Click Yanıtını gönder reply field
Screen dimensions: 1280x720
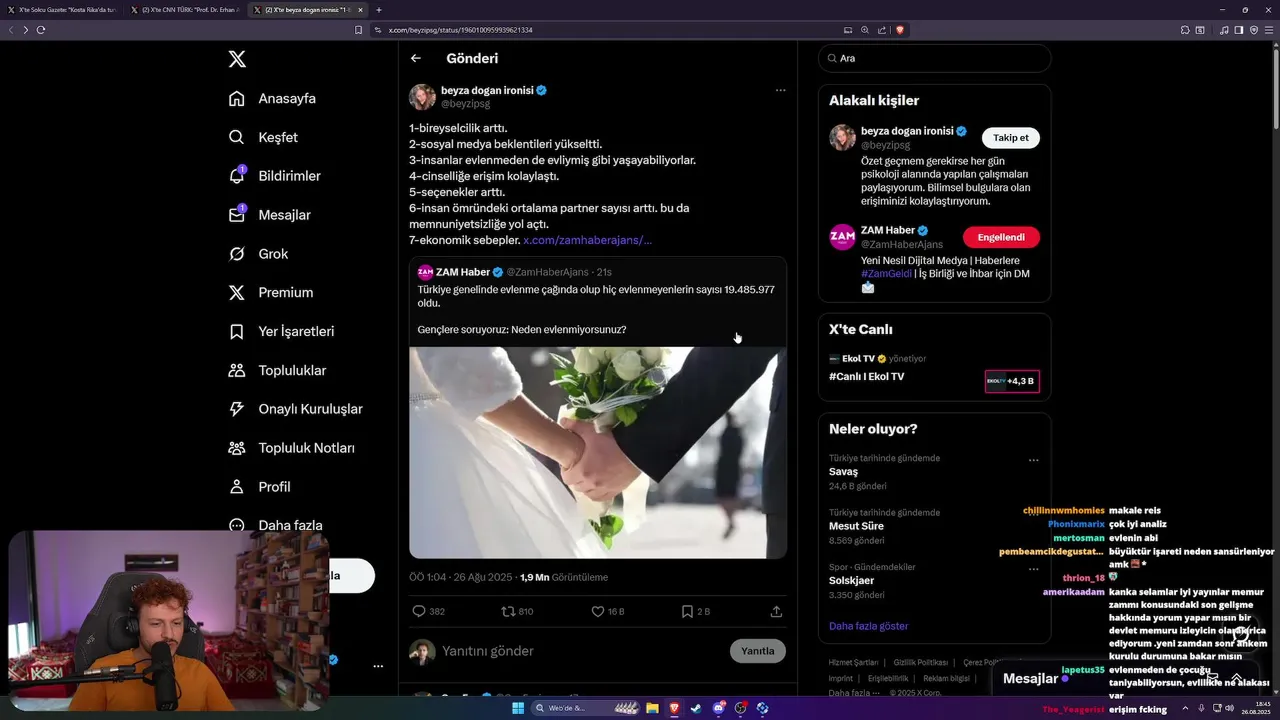click(488, 651)
